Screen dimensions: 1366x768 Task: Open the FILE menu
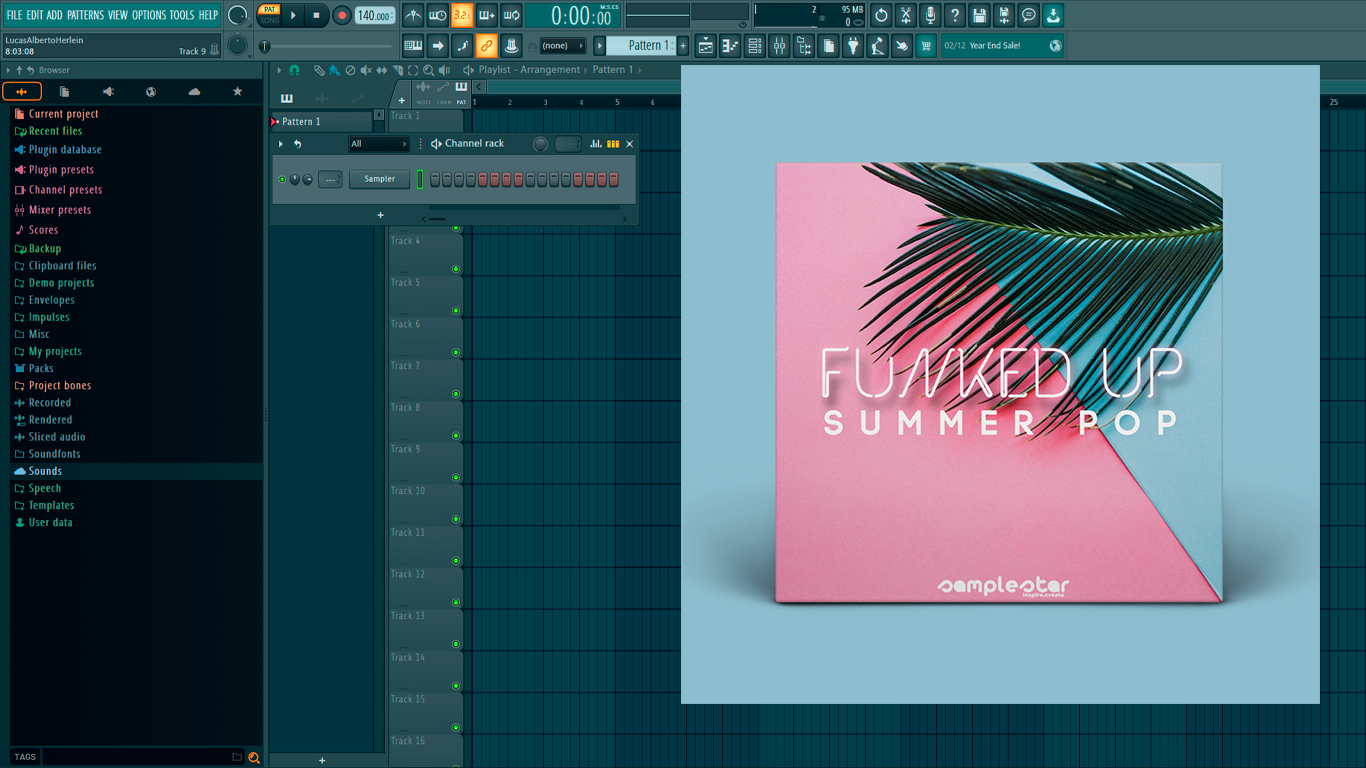[14, 15]
